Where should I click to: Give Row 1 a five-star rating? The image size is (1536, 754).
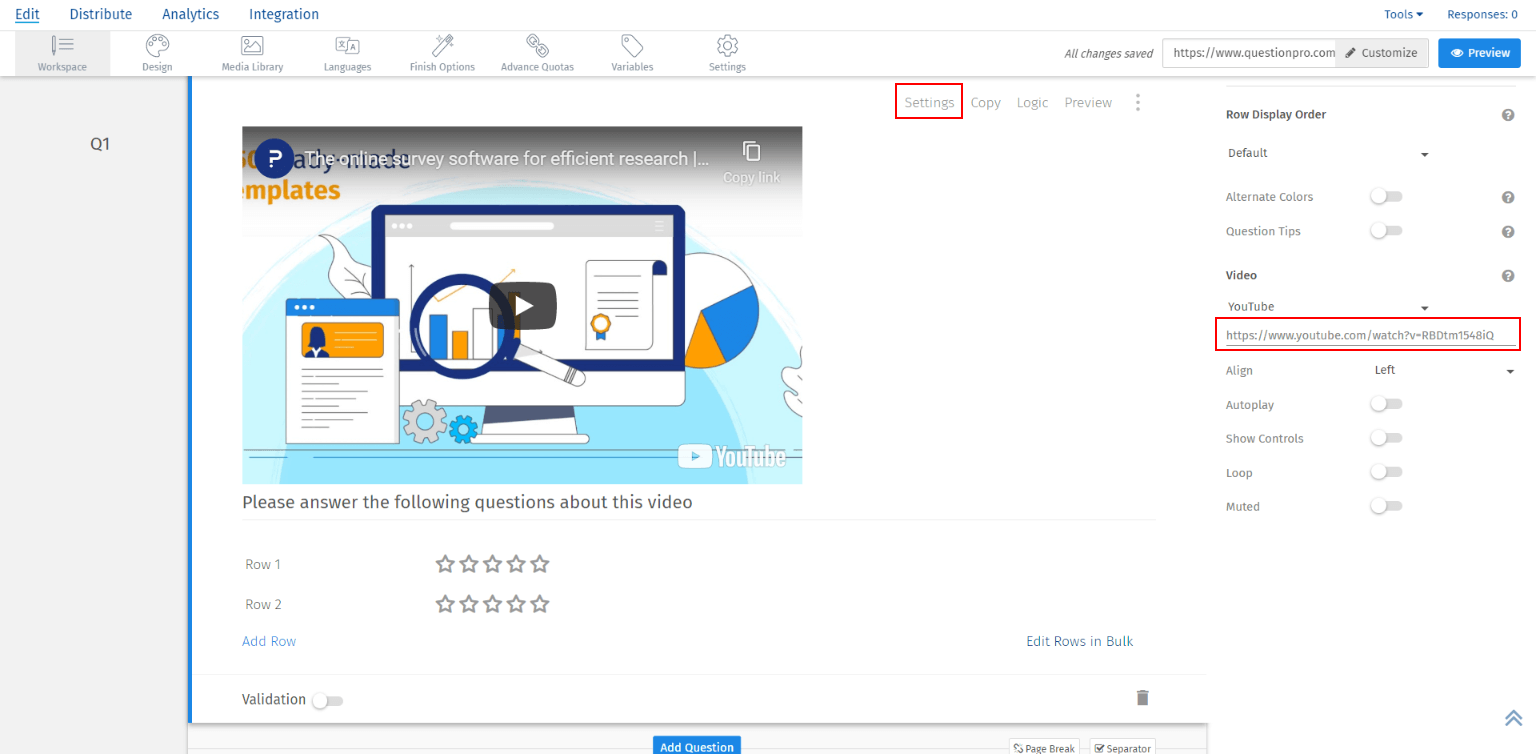point(540,563)
